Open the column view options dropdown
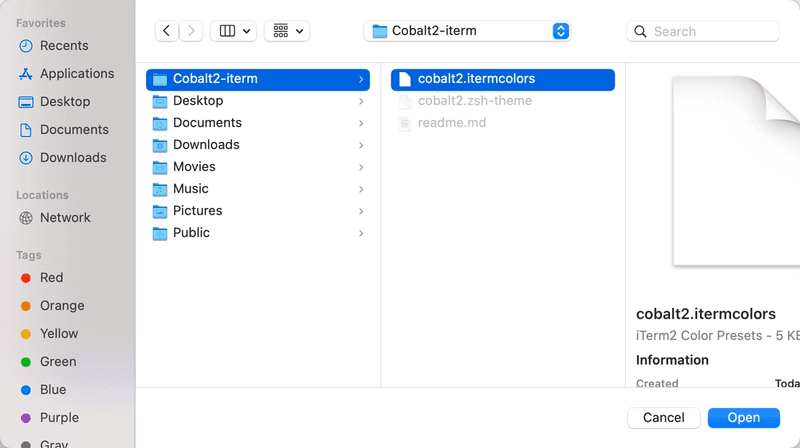Viewport: 800px width, 448px height. tap(234, 31)
